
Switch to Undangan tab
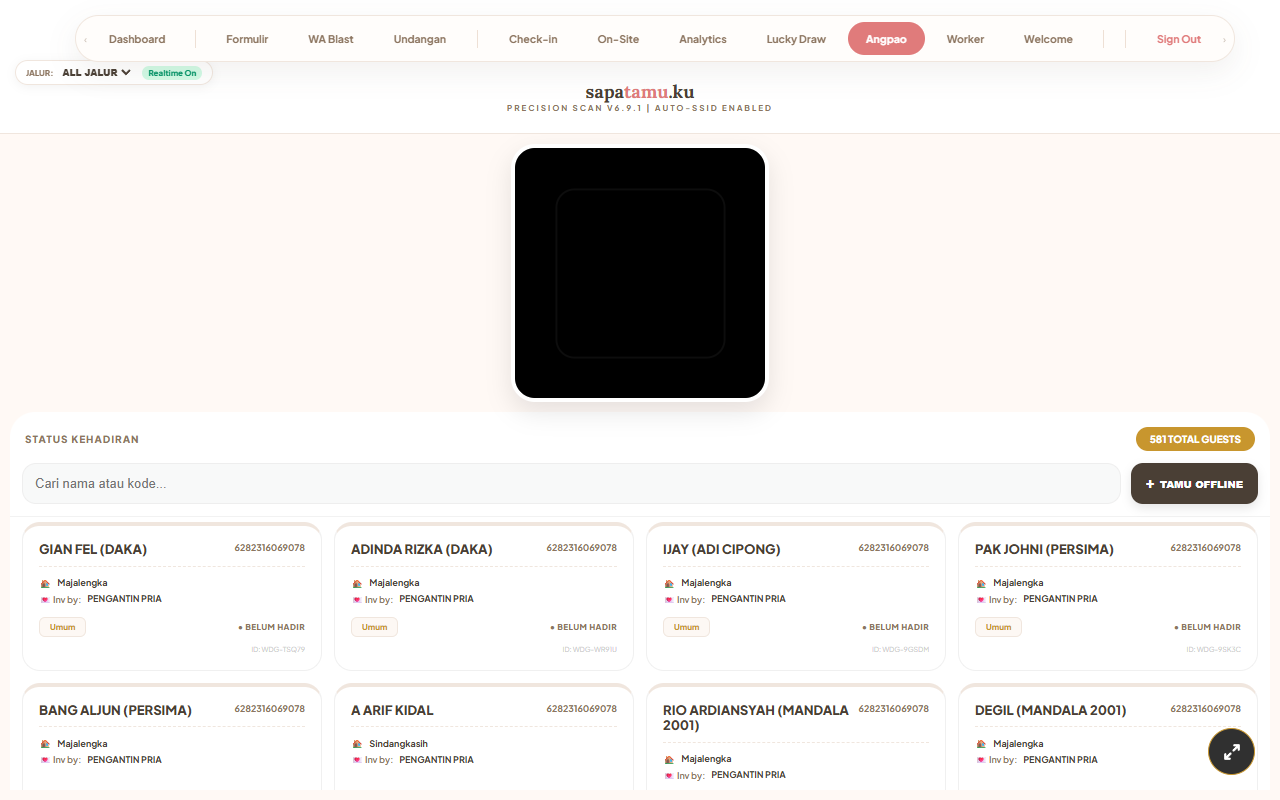click(x=420, y=39)
